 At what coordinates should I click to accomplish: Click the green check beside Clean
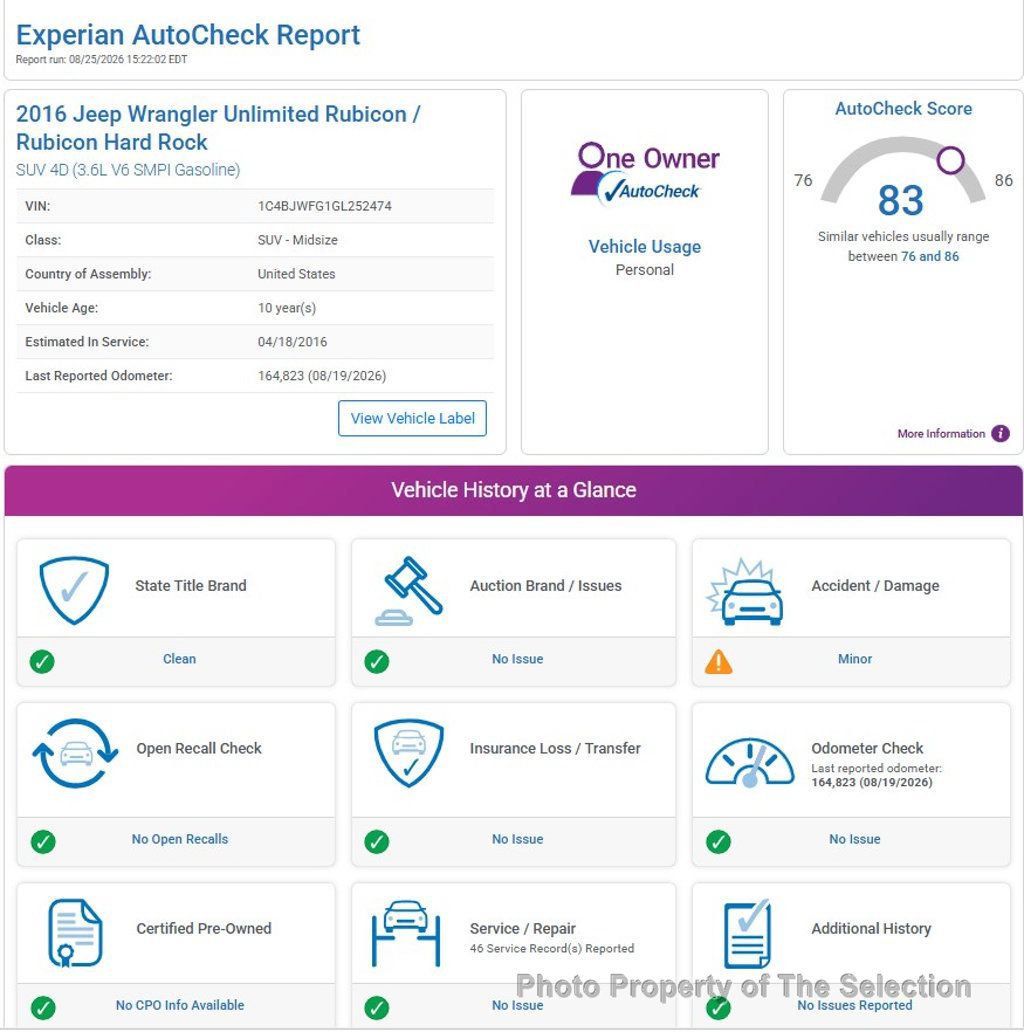click(x=42, y=661)
